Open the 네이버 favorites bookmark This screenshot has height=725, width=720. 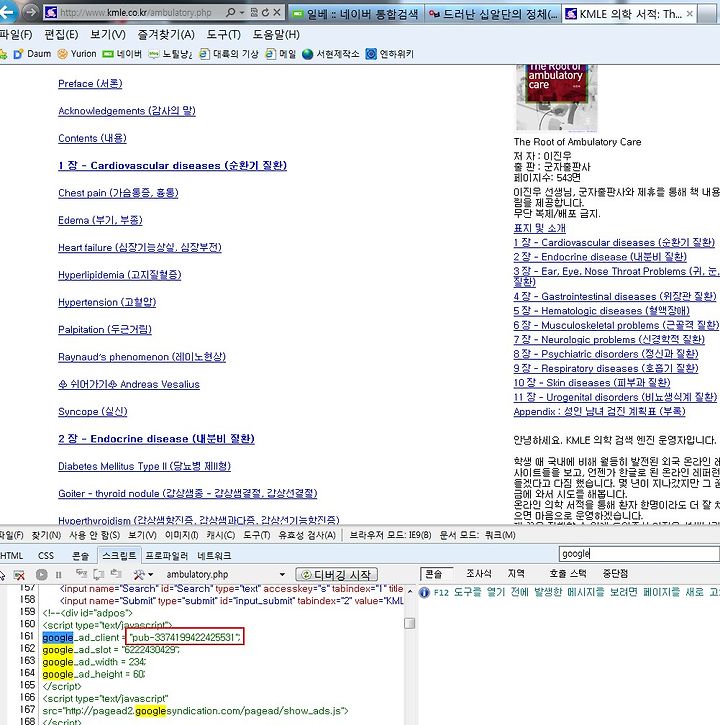point(122,54)
